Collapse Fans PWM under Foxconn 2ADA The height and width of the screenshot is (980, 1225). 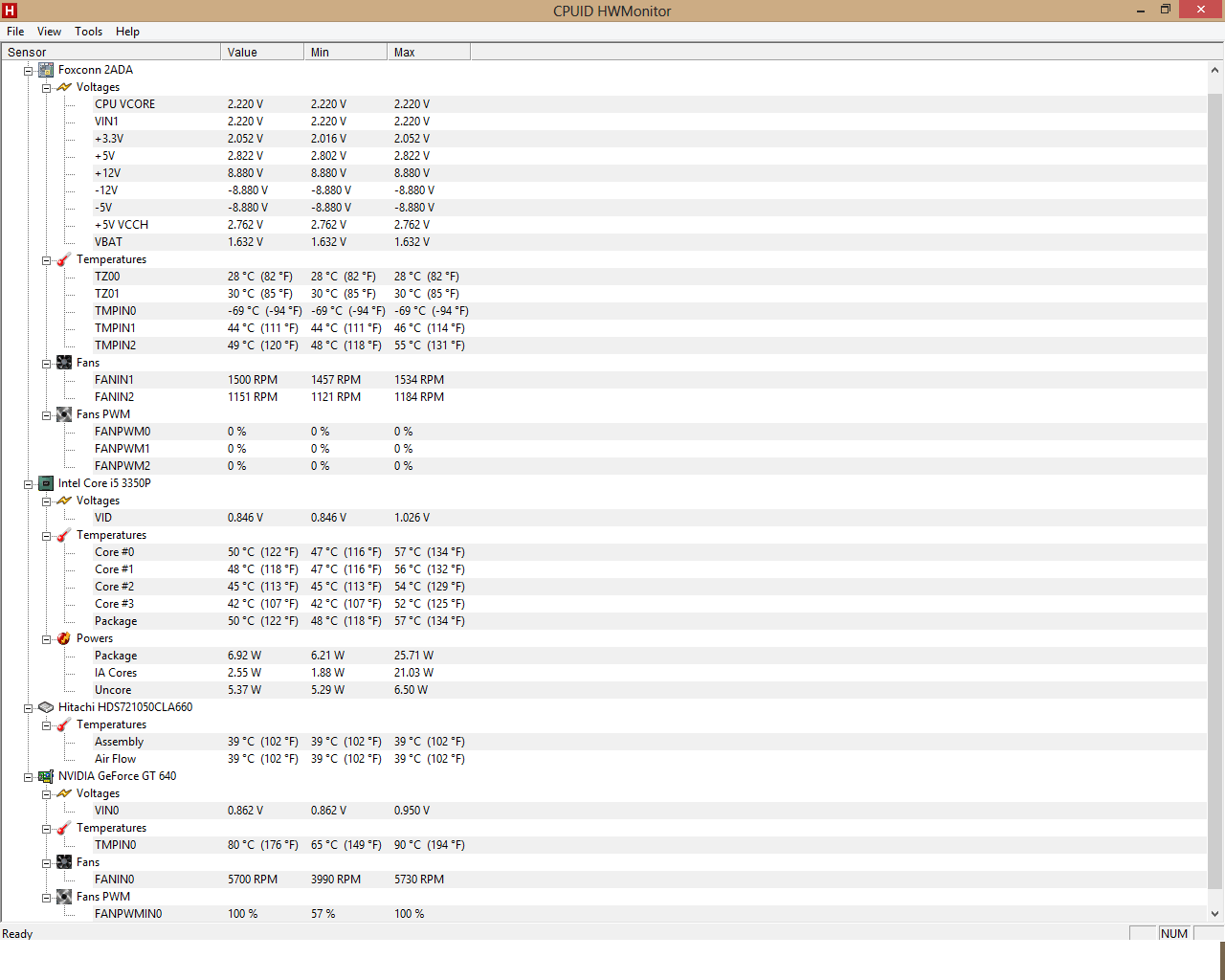[x=46, y=415]
